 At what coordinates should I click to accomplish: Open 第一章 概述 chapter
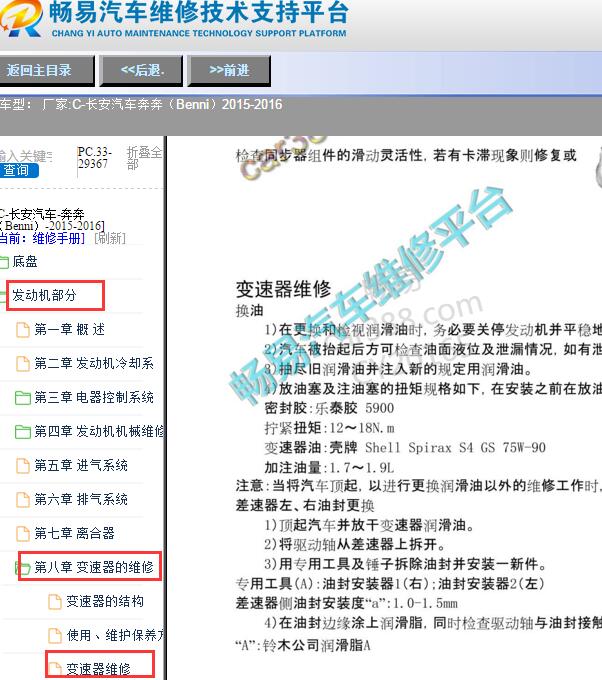point(69,329)
